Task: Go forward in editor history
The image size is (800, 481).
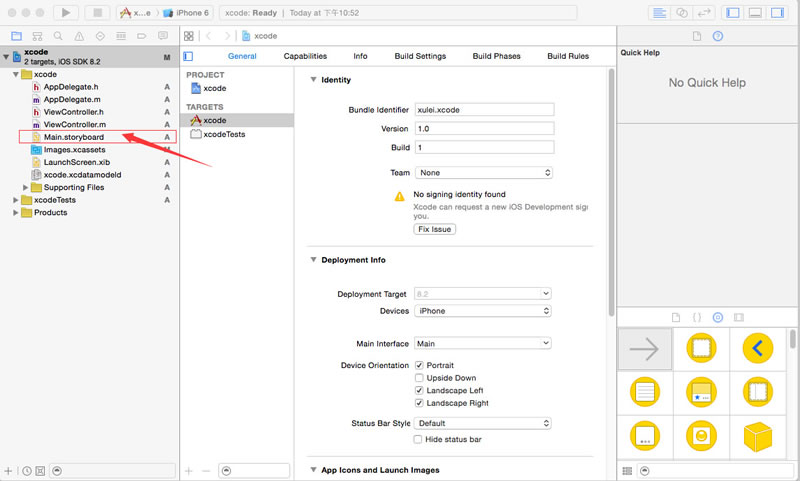Action: point(227,36)
